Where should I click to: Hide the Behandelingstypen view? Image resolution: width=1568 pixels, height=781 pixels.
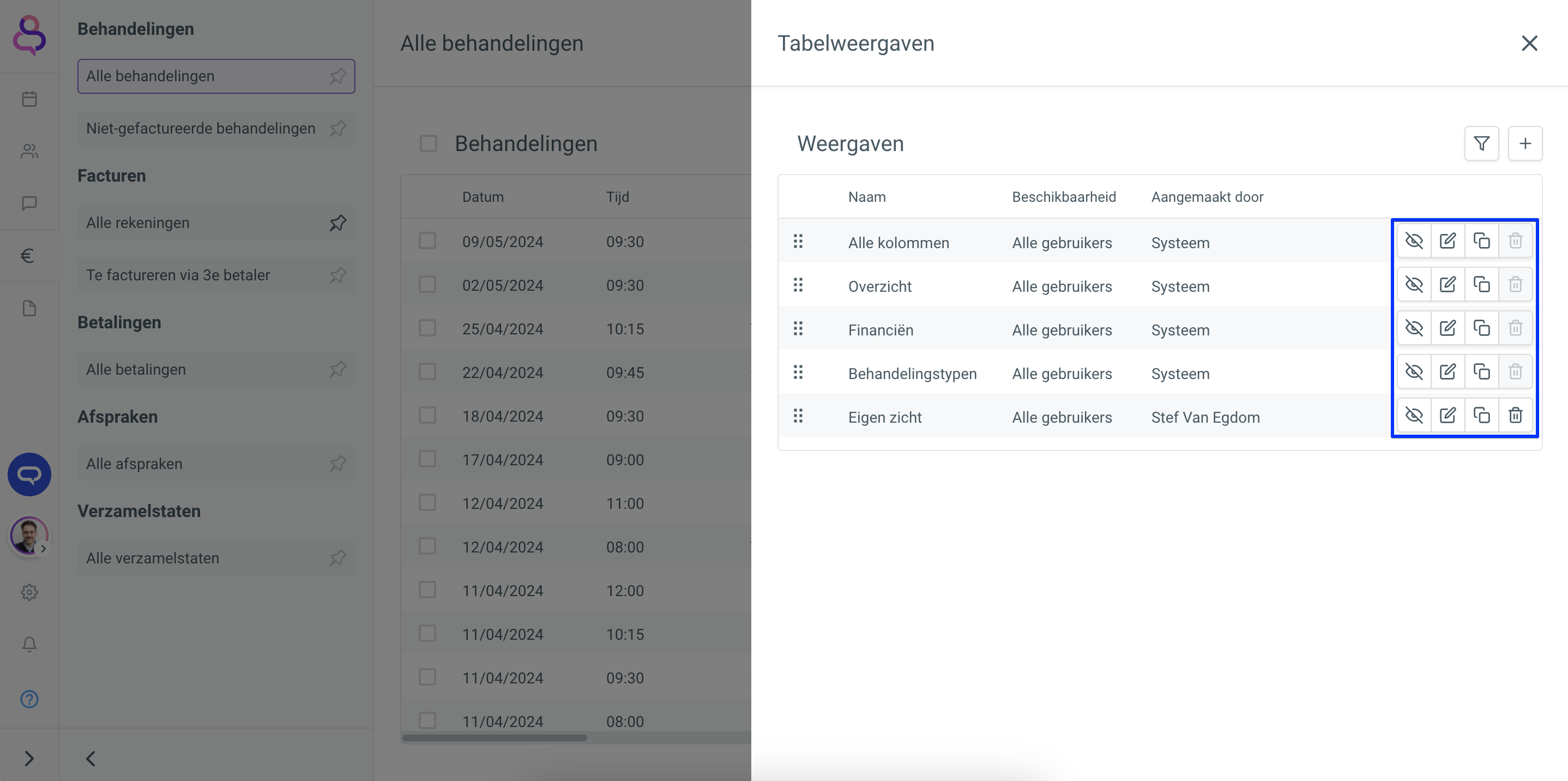[1413, 372]
